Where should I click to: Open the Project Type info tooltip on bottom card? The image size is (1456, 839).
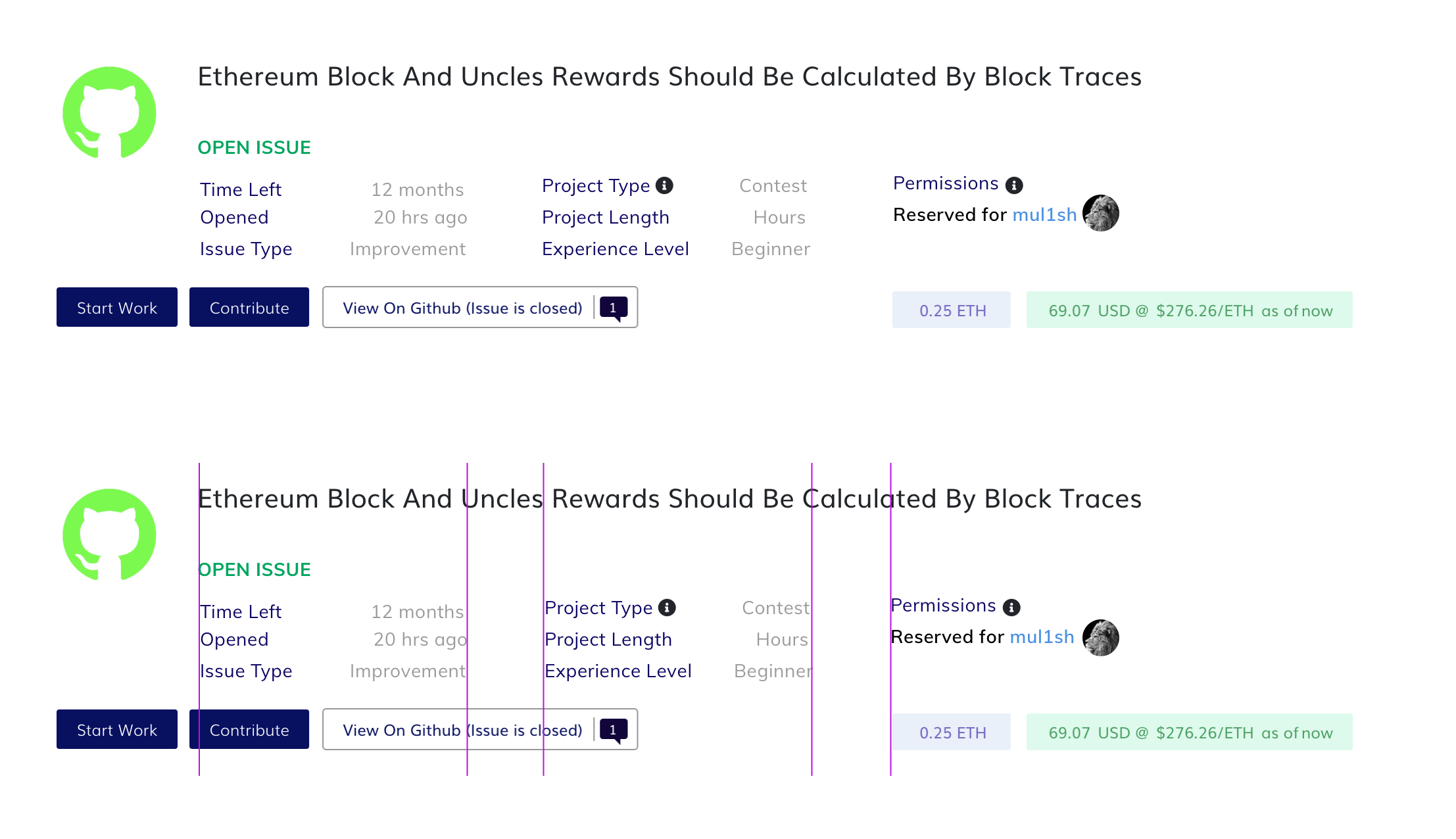(x=668, y=608)
